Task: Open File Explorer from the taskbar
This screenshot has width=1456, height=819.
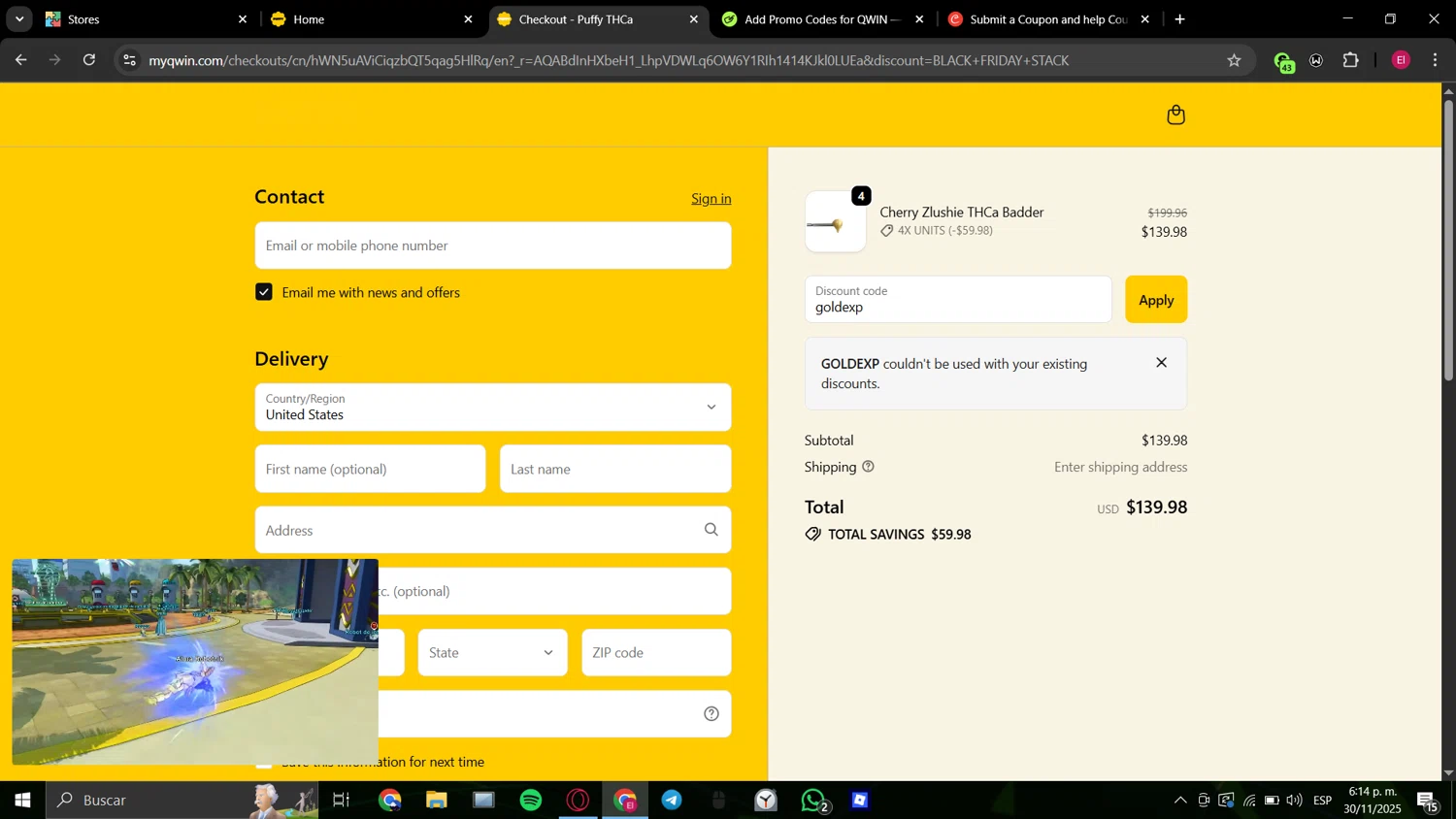Action: point(436,801)
